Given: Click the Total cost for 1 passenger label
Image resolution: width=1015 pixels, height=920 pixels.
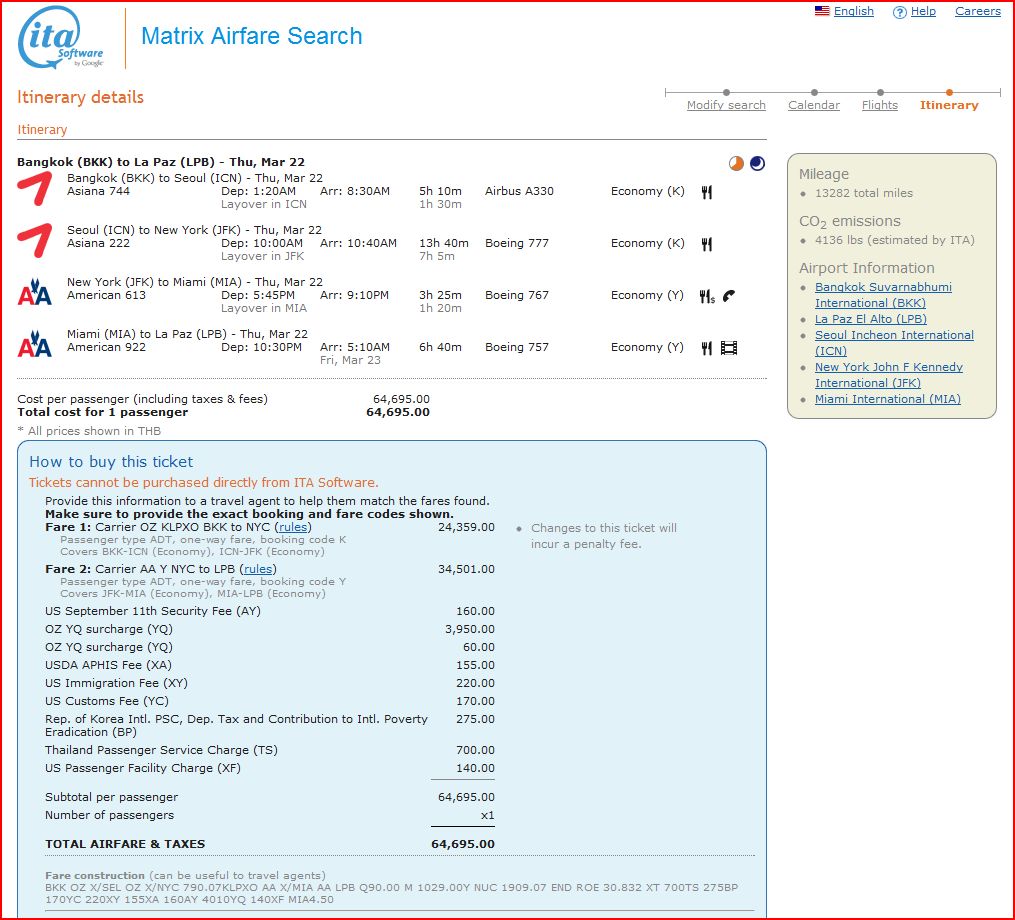Looking at the screenshot, I should point(102,412).
